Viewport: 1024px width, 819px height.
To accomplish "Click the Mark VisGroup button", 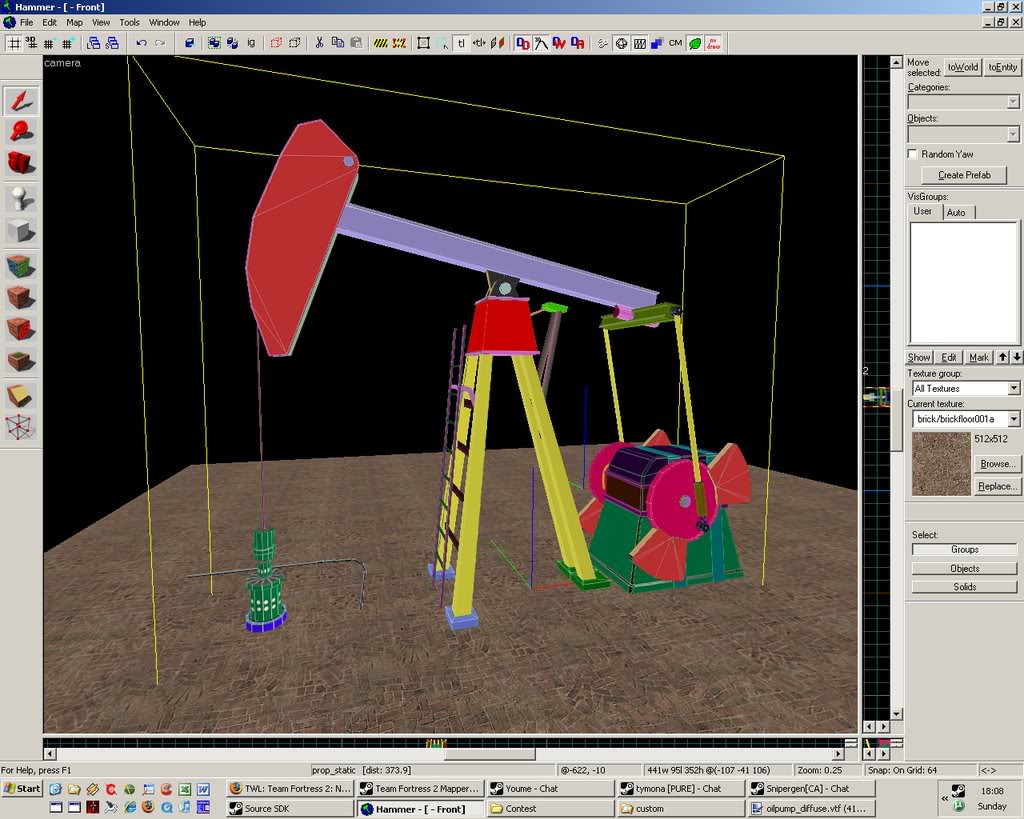I will [978, 357].
